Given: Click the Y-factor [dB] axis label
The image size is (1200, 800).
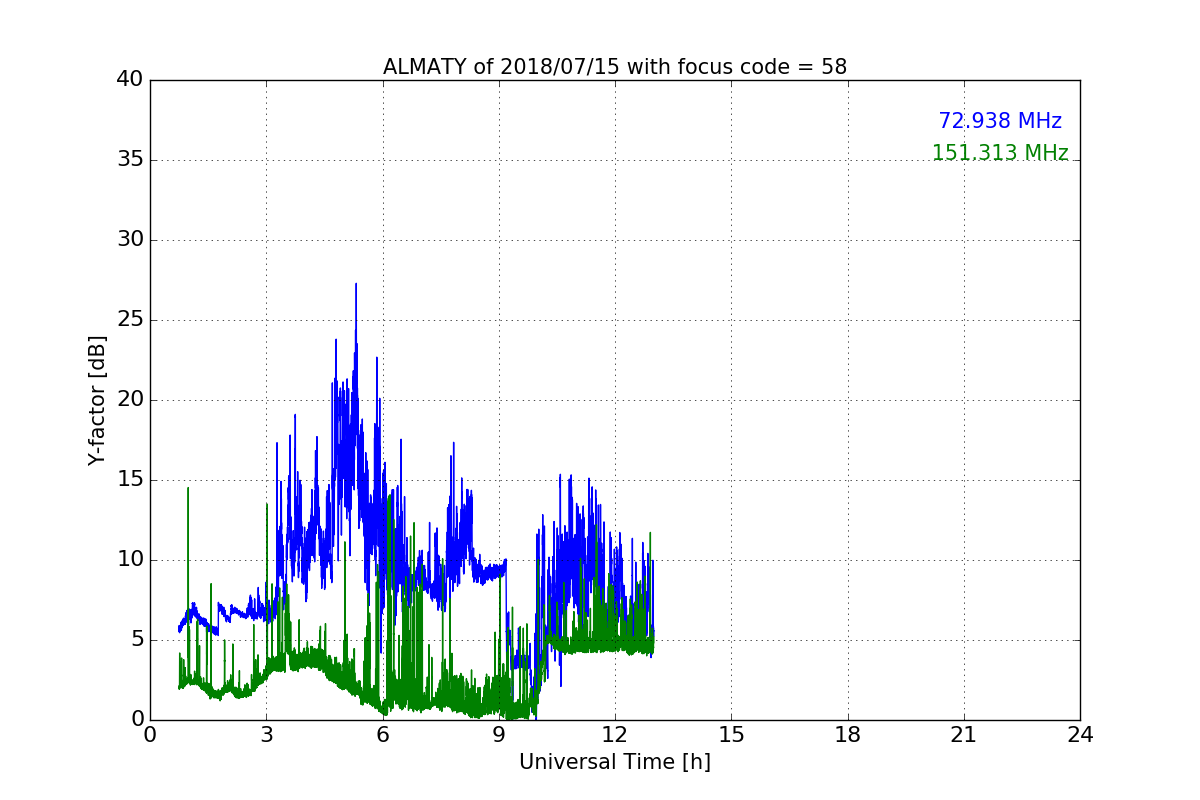Looking at the screenshot, I should pyautogui.click(x=97, y=400).
